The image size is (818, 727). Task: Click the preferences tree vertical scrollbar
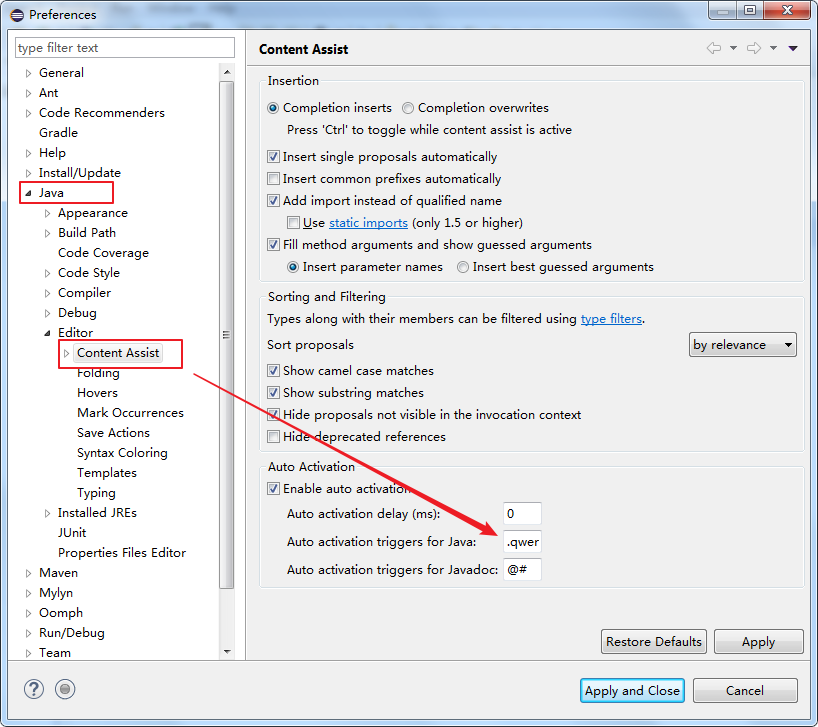226,334
